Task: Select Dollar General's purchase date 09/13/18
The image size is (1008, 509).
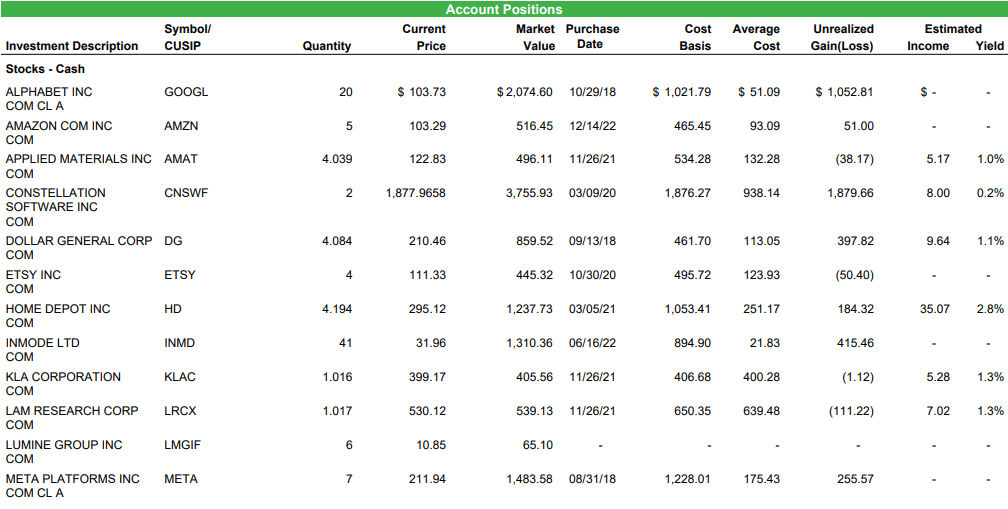Action: coord(592,241)
